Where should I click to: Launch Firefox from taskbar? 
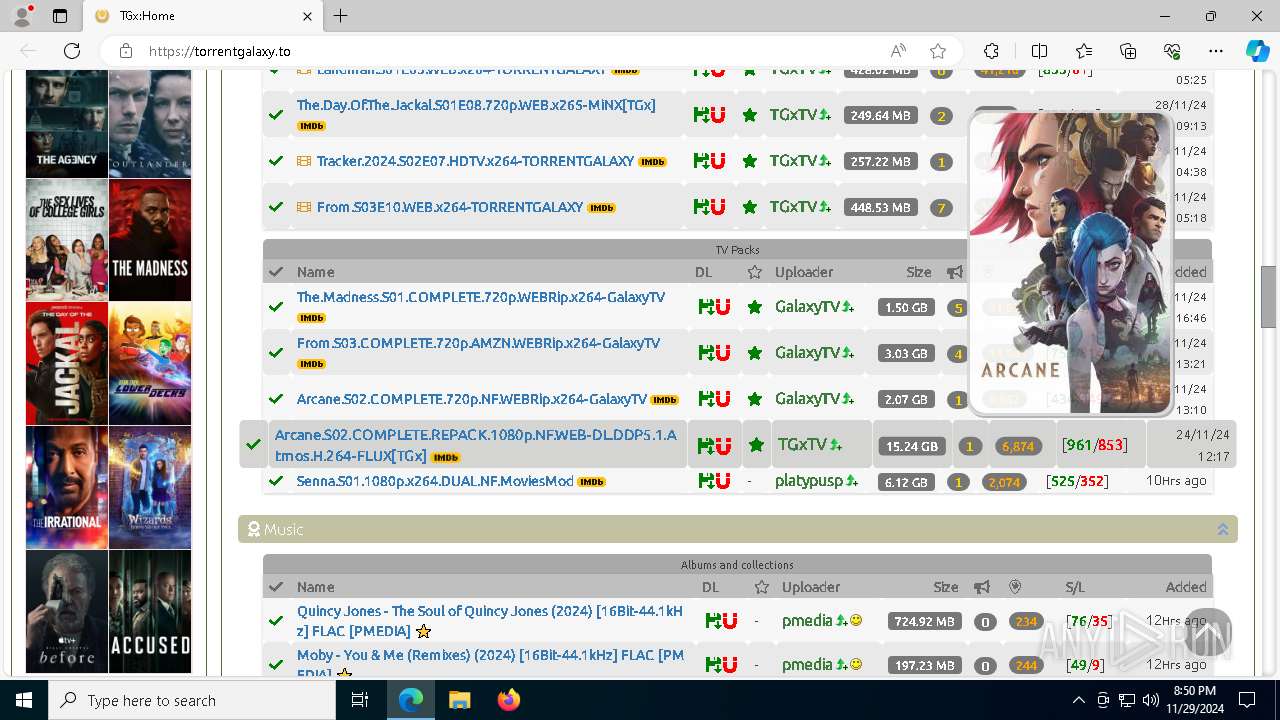(x=508, y=700)
